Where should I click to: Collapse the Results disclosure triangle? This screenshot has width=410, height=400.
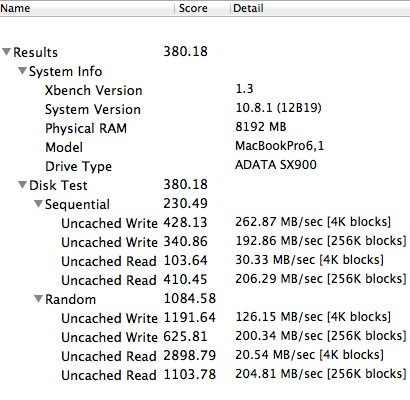pyautogui.click(x=6, y=52)
